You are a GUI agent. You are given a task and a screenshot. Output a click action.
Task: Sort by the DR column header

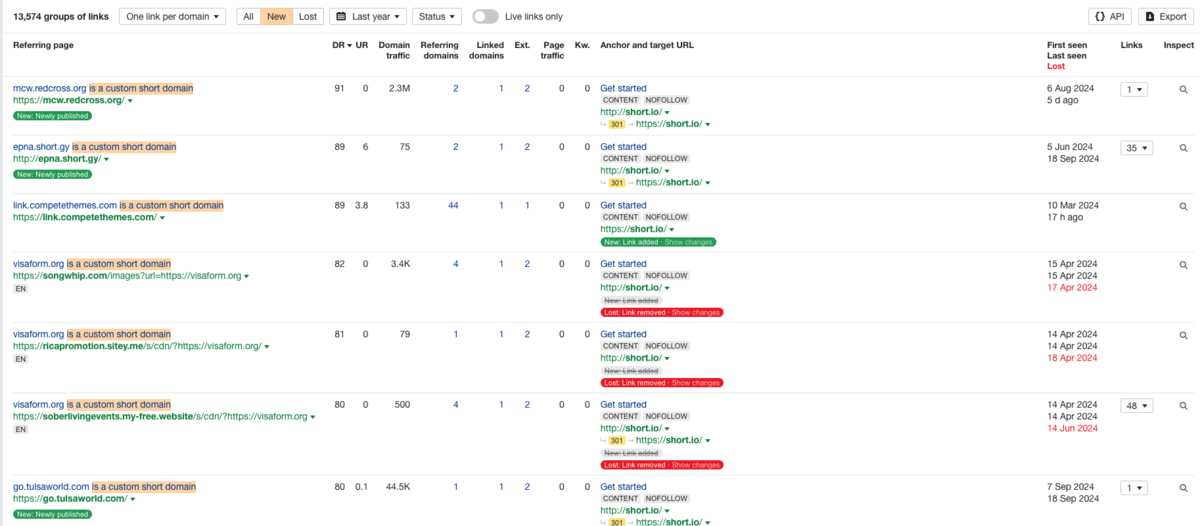point(341,45)
